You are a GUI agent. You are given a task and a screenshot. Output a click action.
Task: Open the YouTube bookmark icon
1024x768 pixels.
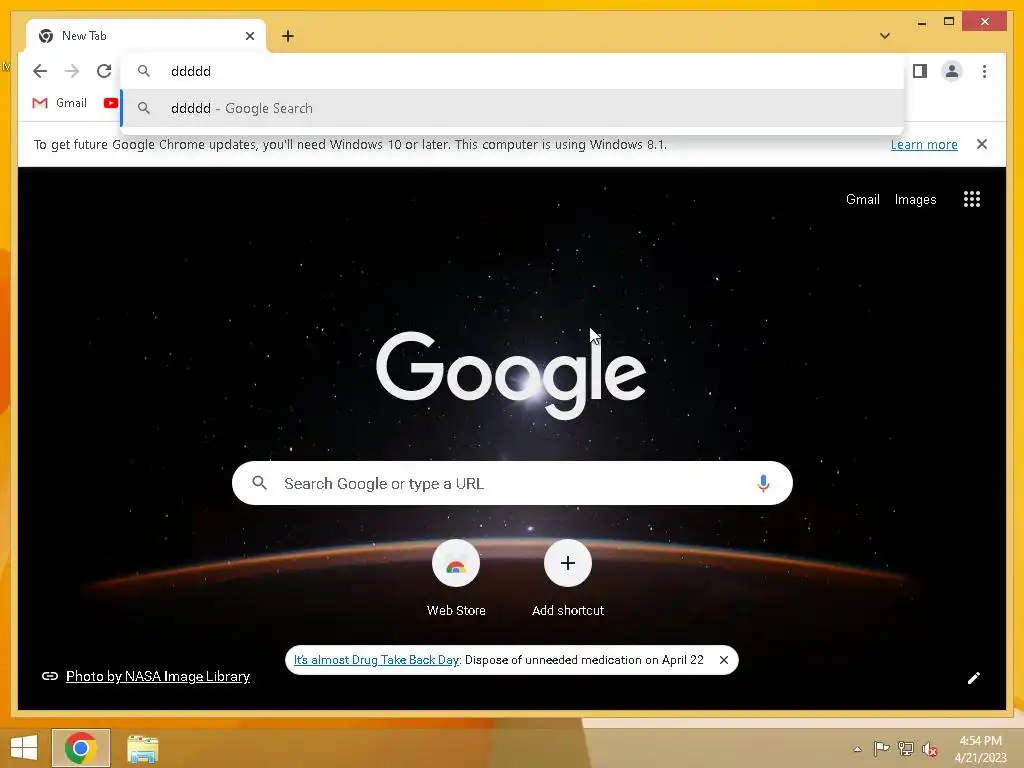pyautogui.click(x=110, y=103)
